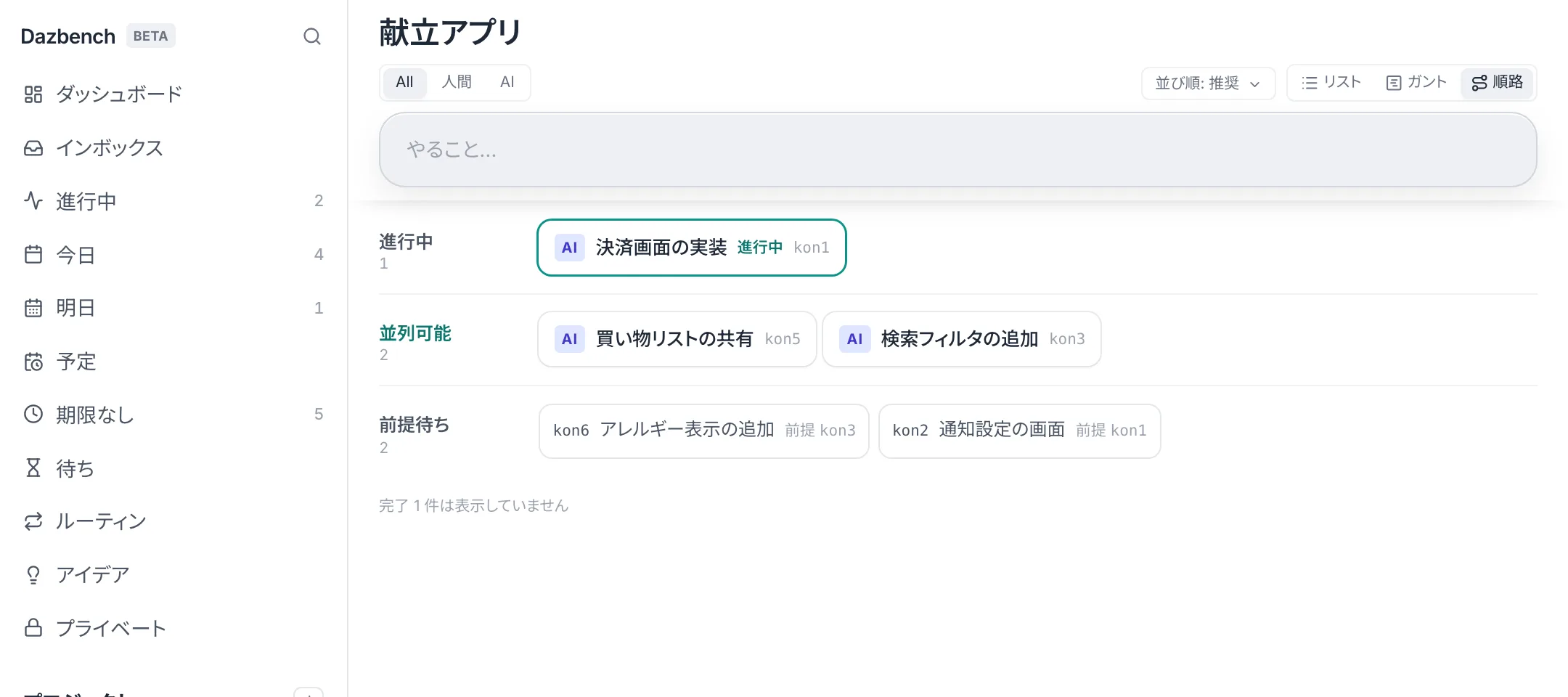
Task: Open ダッシュボード grid icon
Action: pyautogui.click(x=33, y=94)
